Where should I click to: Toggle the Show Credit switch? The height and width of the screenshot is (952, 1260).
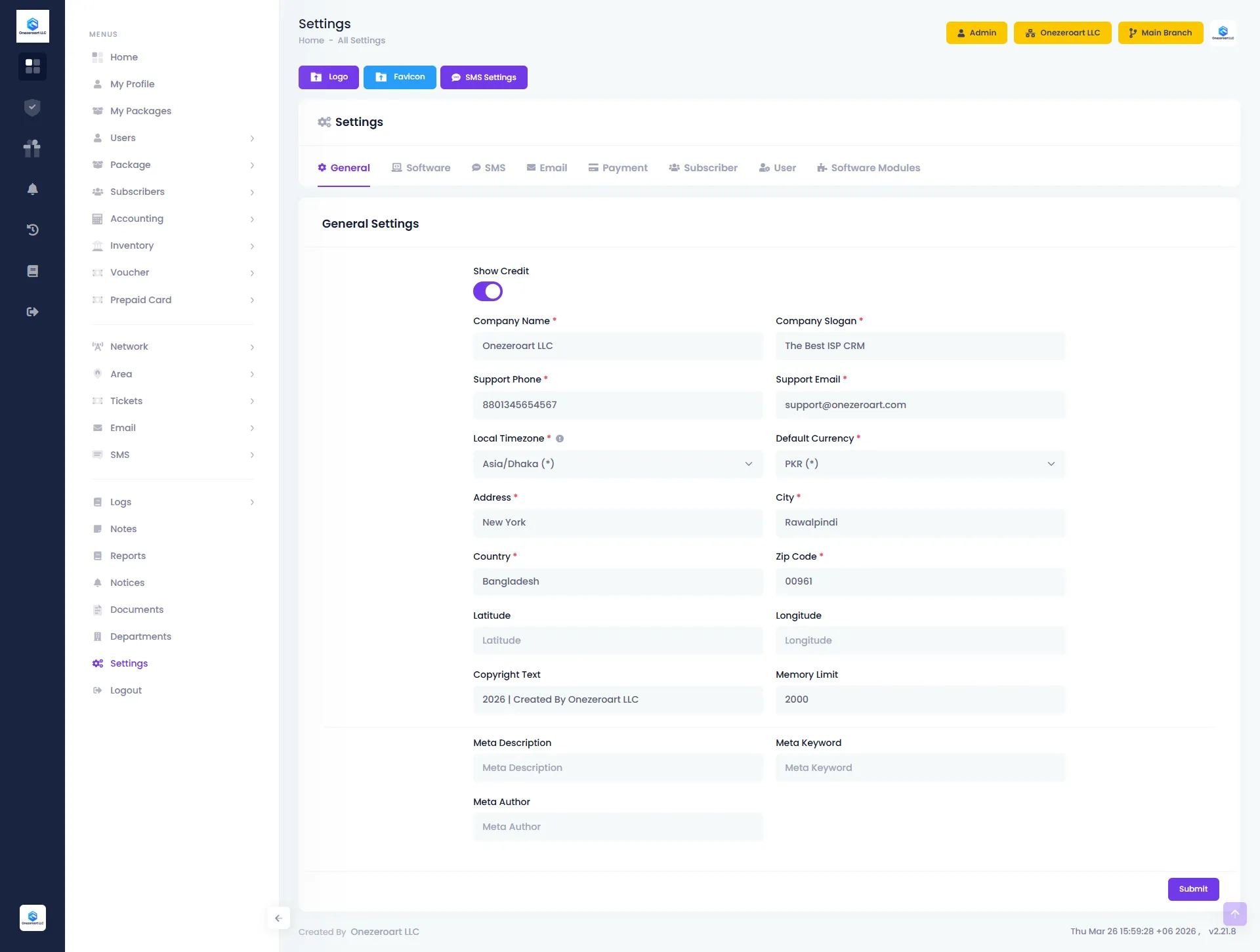pyautogui.click(x=488, y=291)
